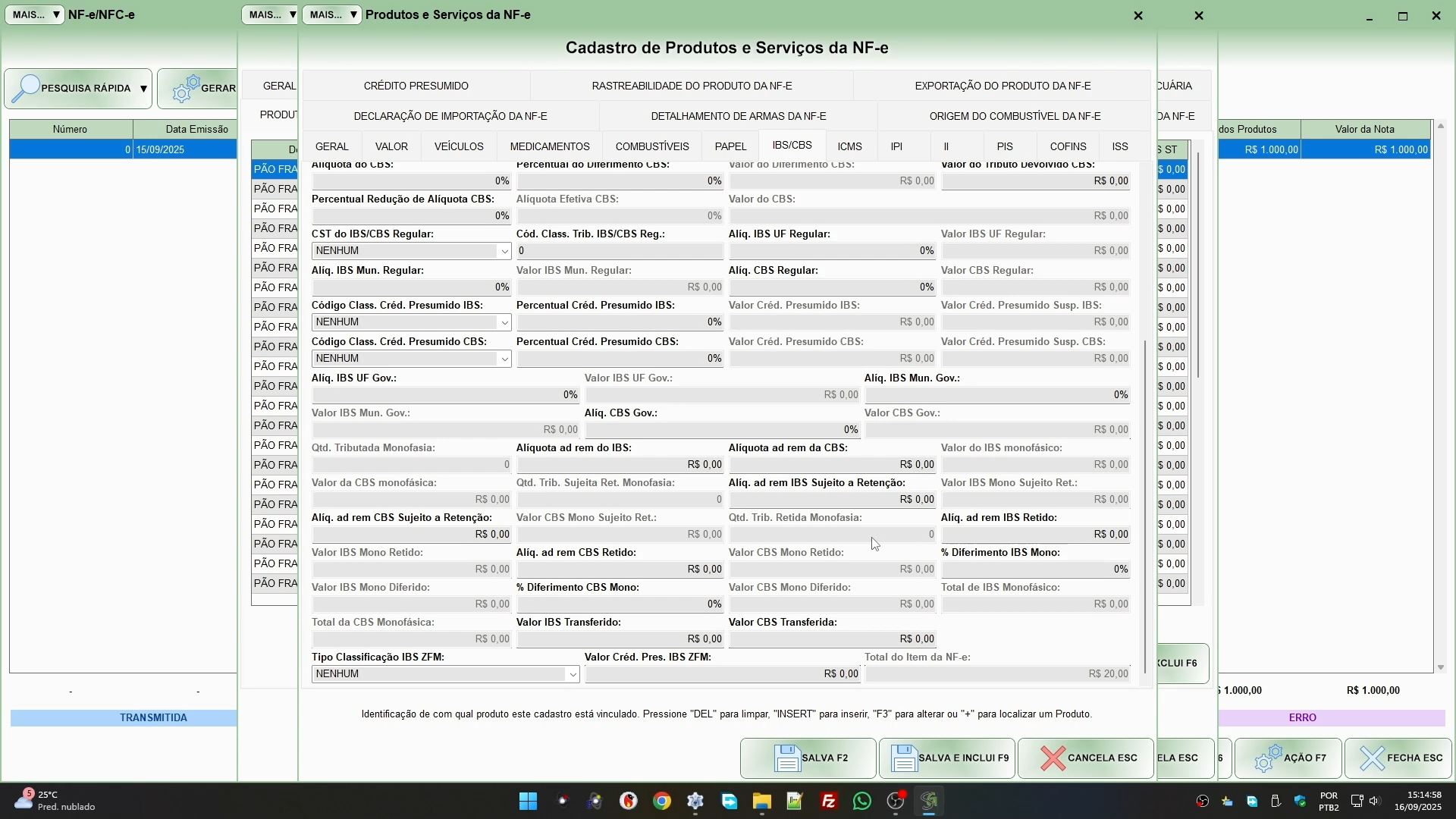Switch to the ICMS tab
Screen dimensions: 1456x819
pyautogui.click(x=849, y=146)
